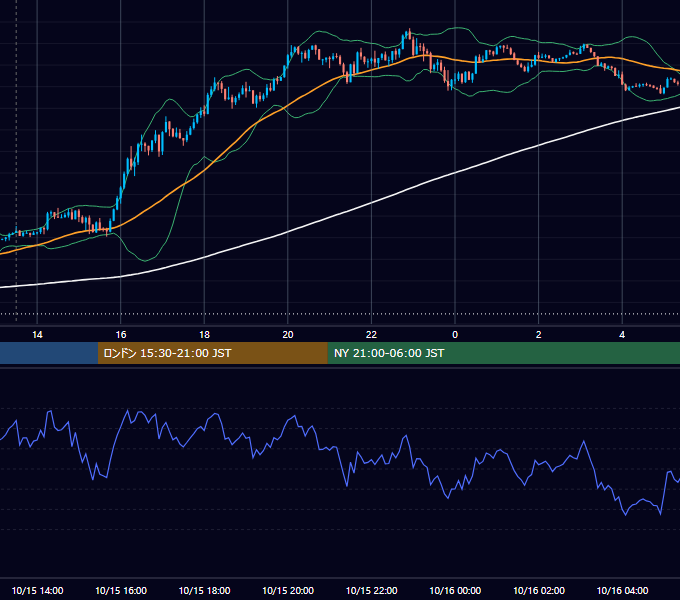Click the 22 hour label on price axis
Viewport: 680px width, 600px height.
coord(371,335)
